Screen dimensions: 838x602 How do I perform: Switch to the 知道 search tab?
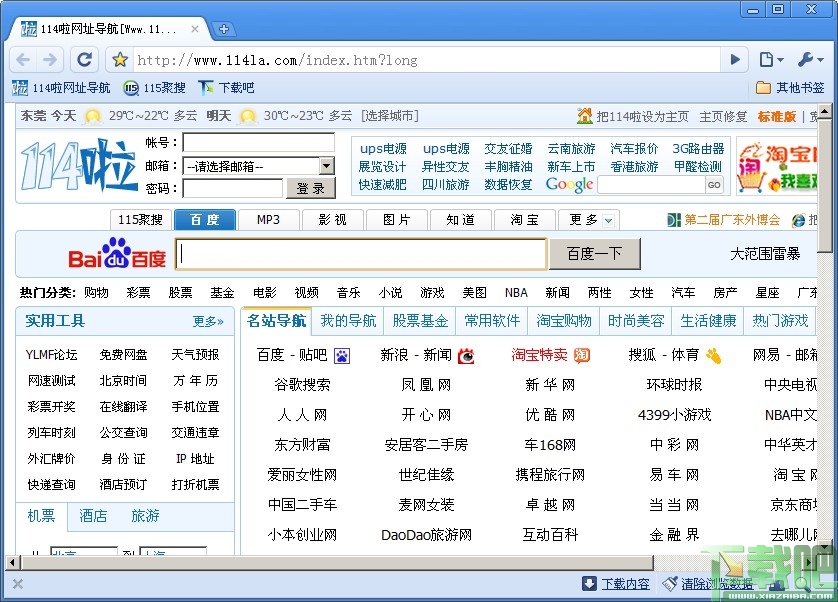(461, 220)
